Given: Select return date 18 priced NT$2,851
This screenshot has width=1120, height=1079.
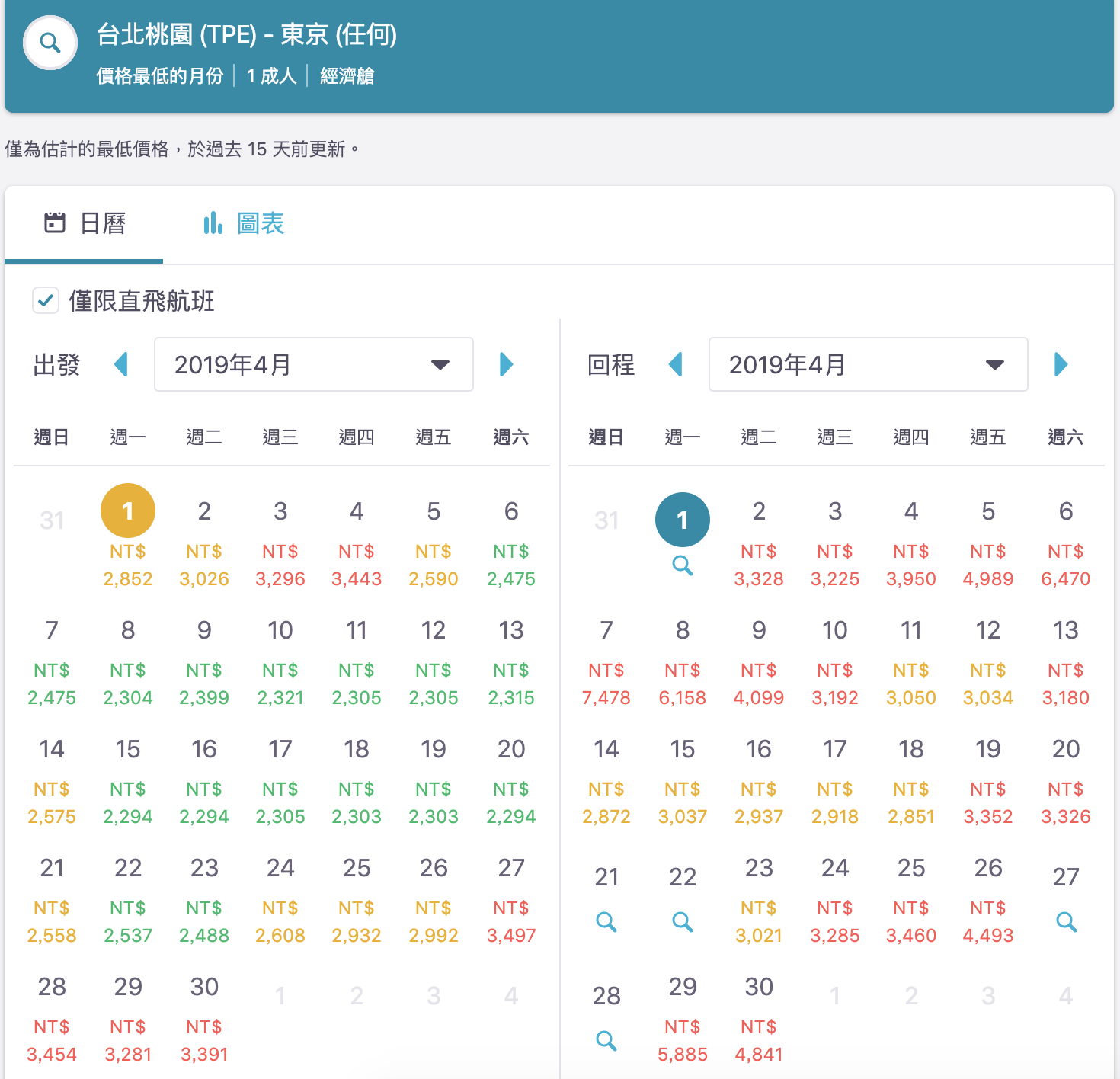Looking at the screenshot, I should click(910, 781).
